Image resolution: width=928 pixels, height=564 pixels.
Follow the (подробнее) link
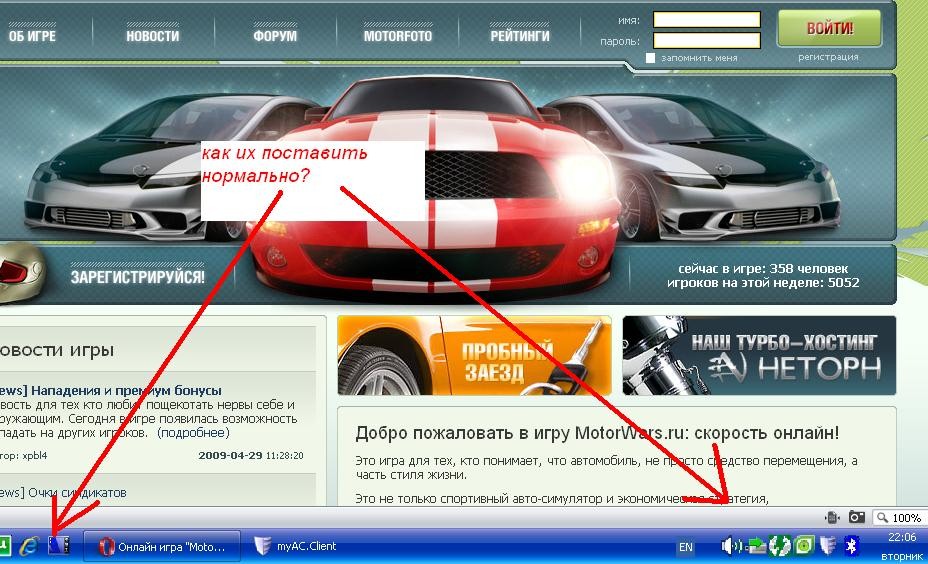pos(193,433)
